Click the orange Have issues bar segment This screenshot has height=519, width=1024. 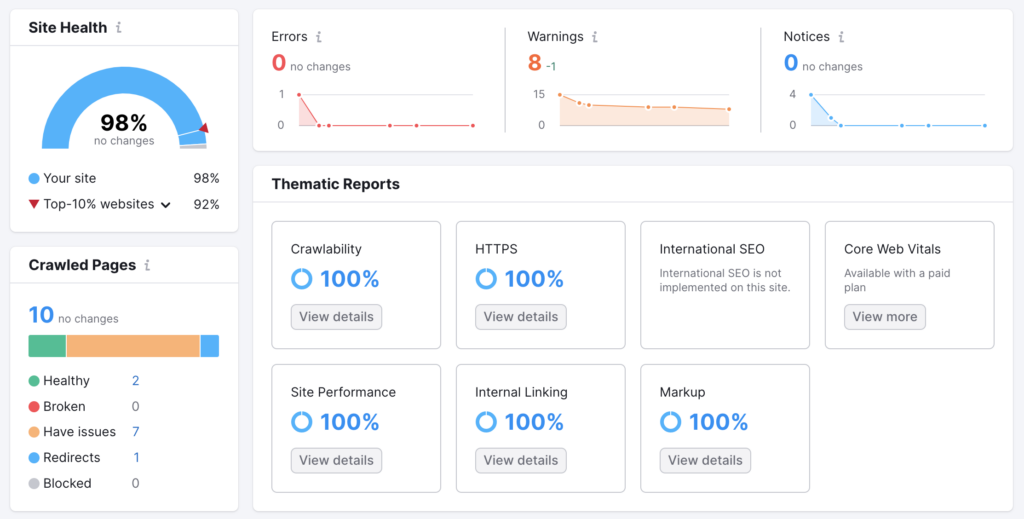[133, 346]
